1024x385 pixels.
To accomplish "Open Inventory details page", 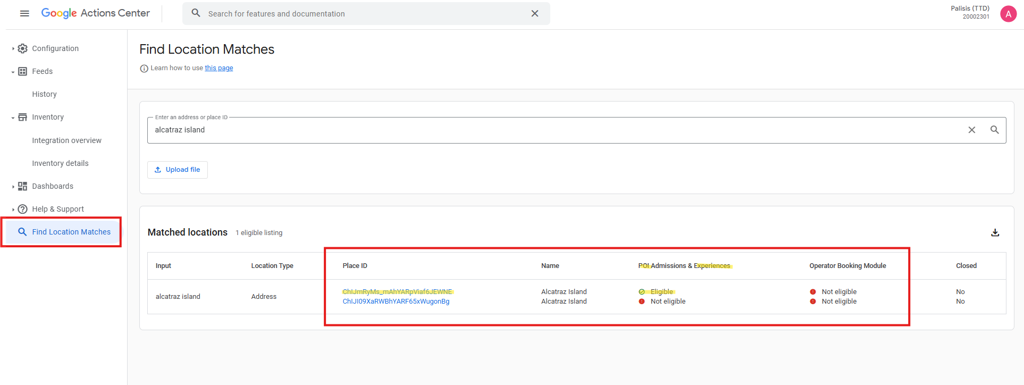I will pos(60,163).
